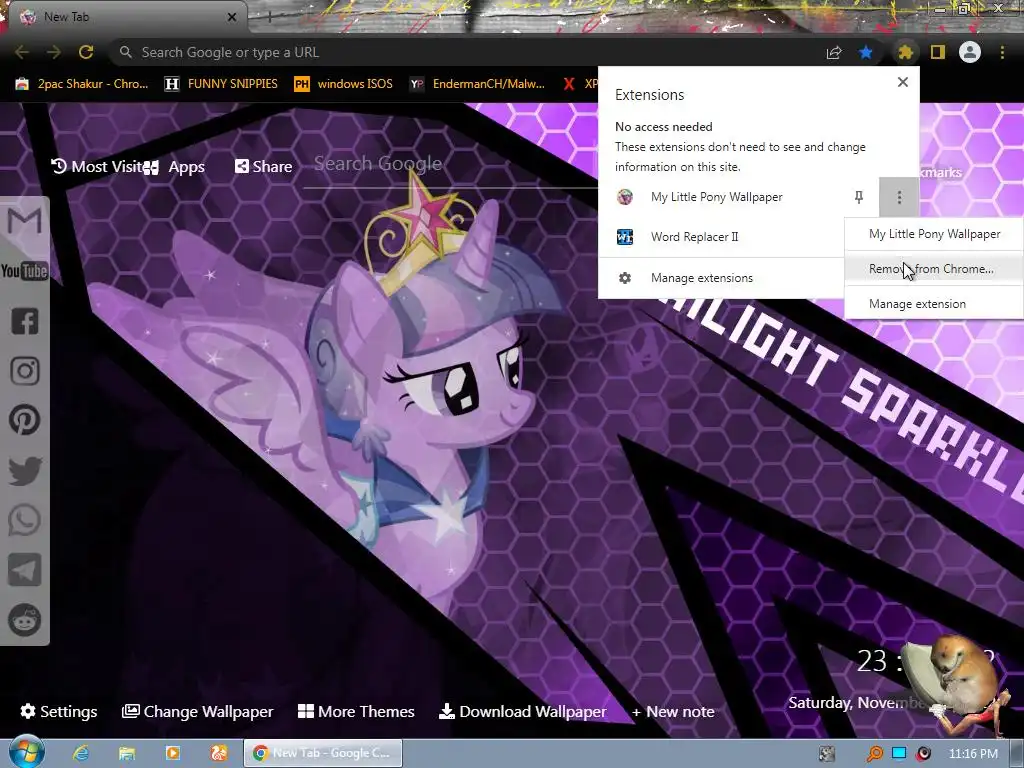This screenshot has width=1024, height=768.
Task: Click the blue bookmark star icon
Action: (x=866, y=52)
